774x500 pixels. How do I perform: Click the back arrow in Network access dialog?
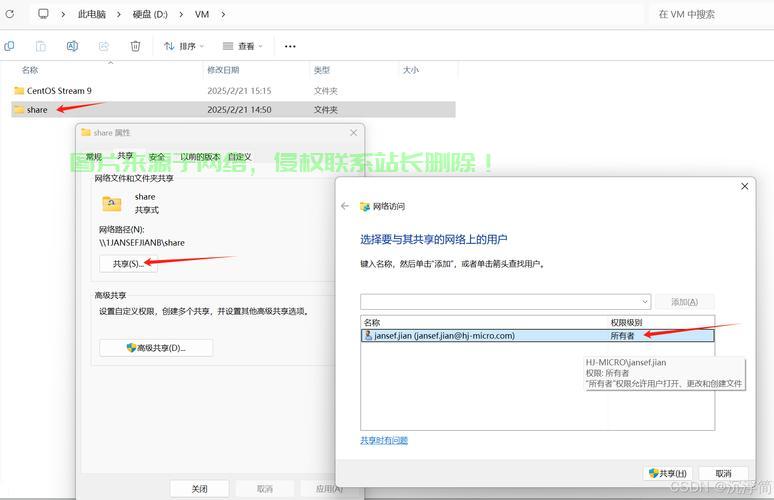345,206
